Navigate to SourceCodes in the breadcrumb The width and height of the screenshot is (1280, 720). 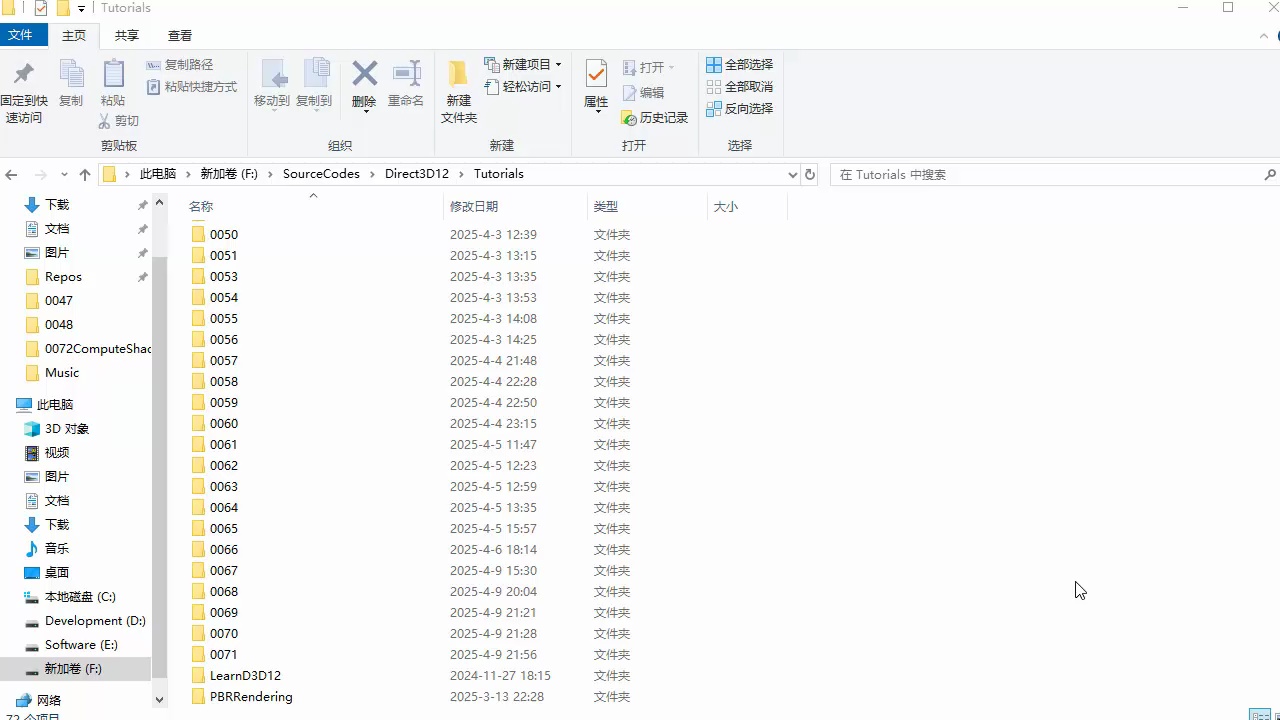pyautogui.click(x=321, y=173)
